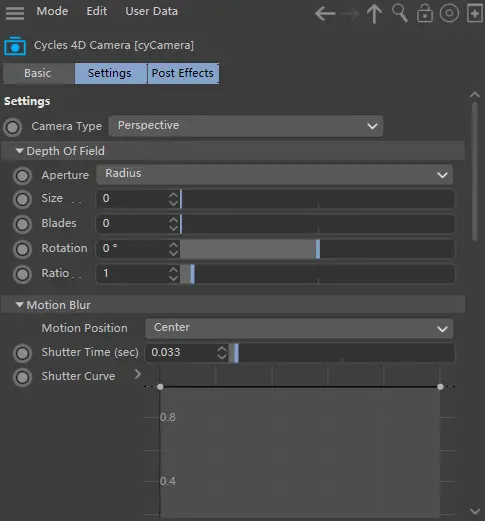The width and height of the screenshot is (485, 521).
Task: Toggle Shutter Time keyframe dot
Action: [x=22, y=353]
